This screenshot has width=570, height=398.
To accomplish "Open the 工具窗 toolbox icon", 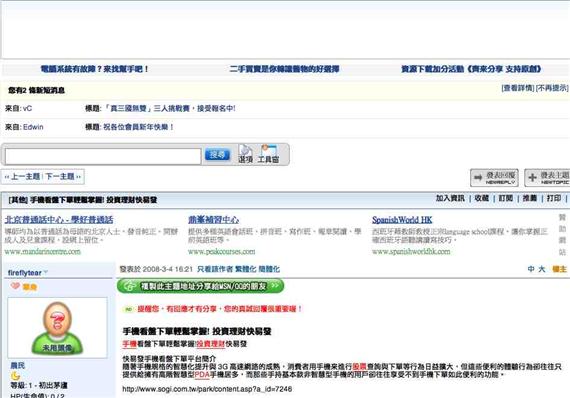I will tap(269, 154).
